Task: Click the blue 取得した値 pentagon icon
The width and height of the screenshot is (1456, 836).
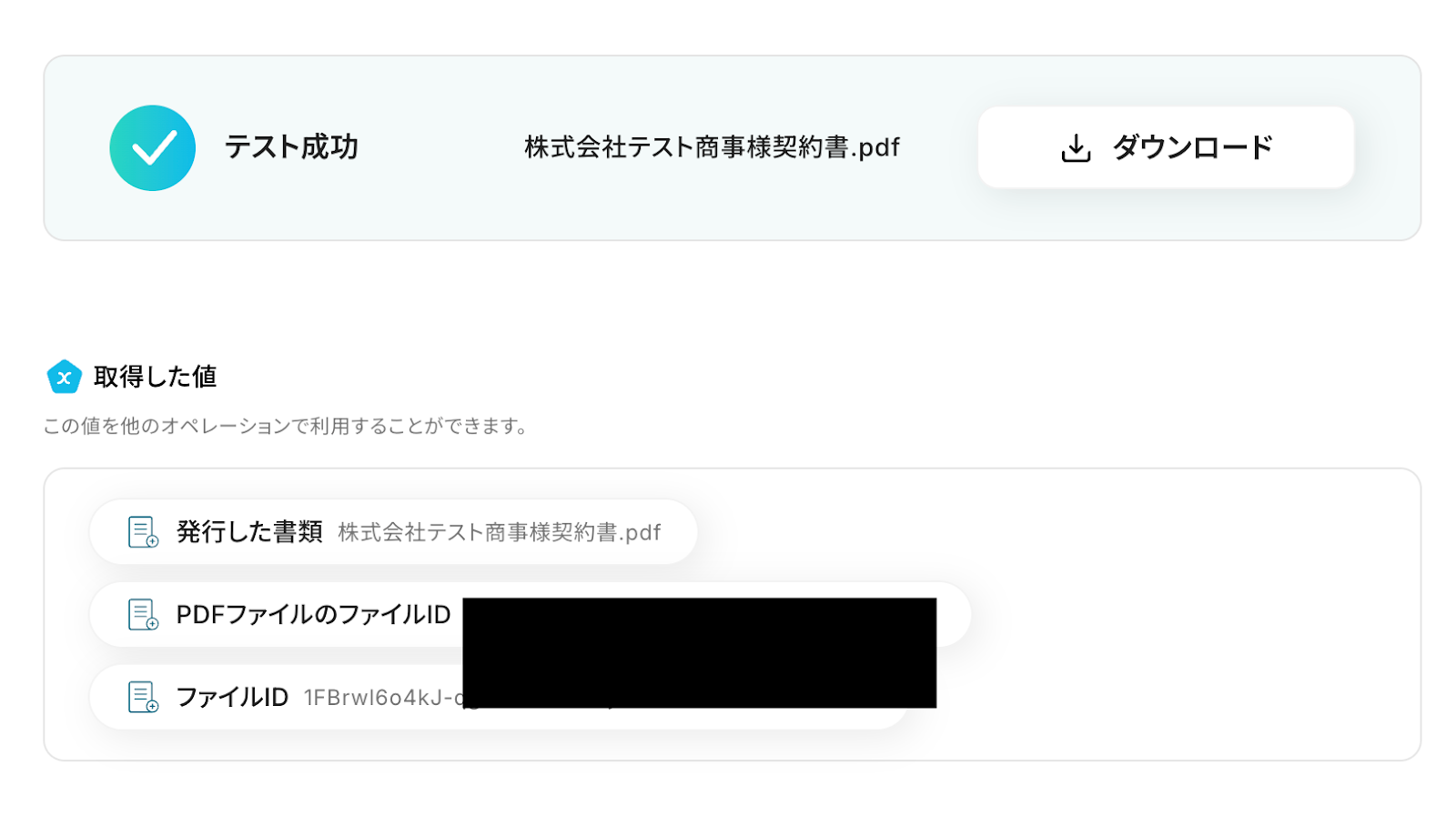Action: click(x=64, y=377)
